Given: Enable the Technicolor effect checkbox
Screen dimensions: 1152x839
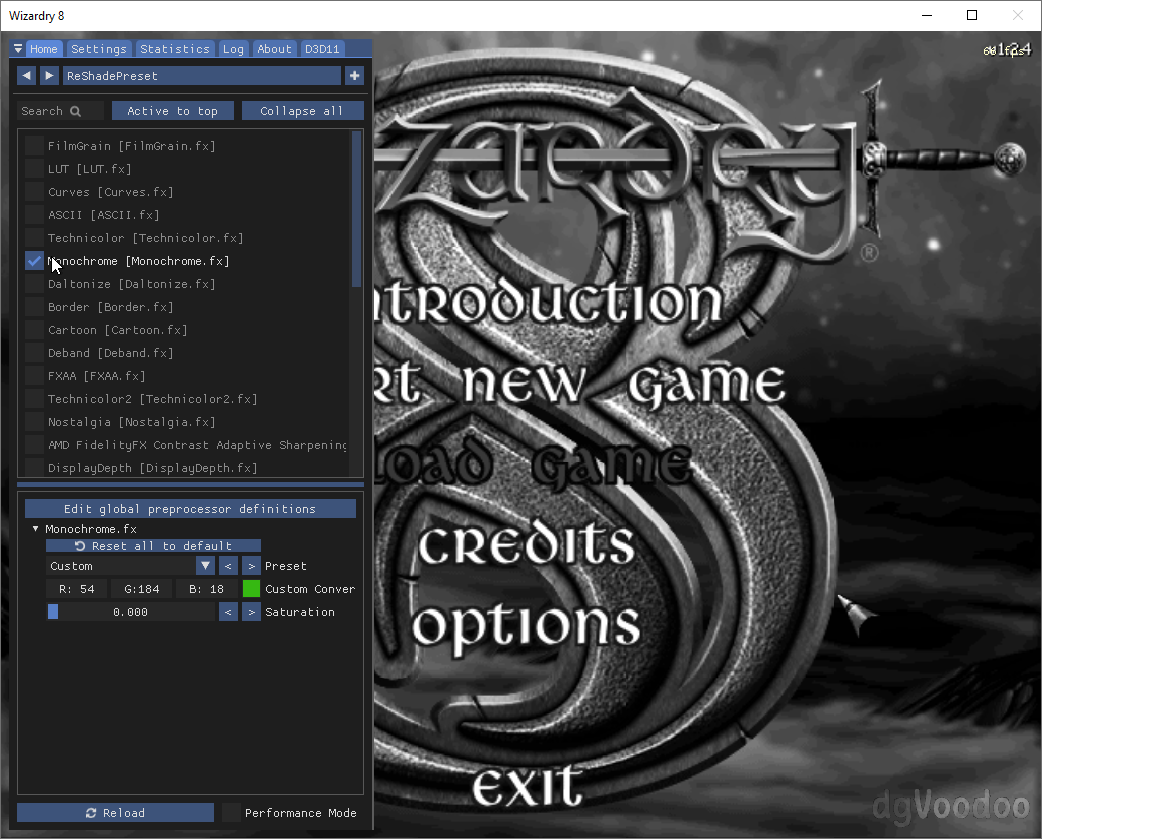Looking at the screenshot, I should [34, 237].
